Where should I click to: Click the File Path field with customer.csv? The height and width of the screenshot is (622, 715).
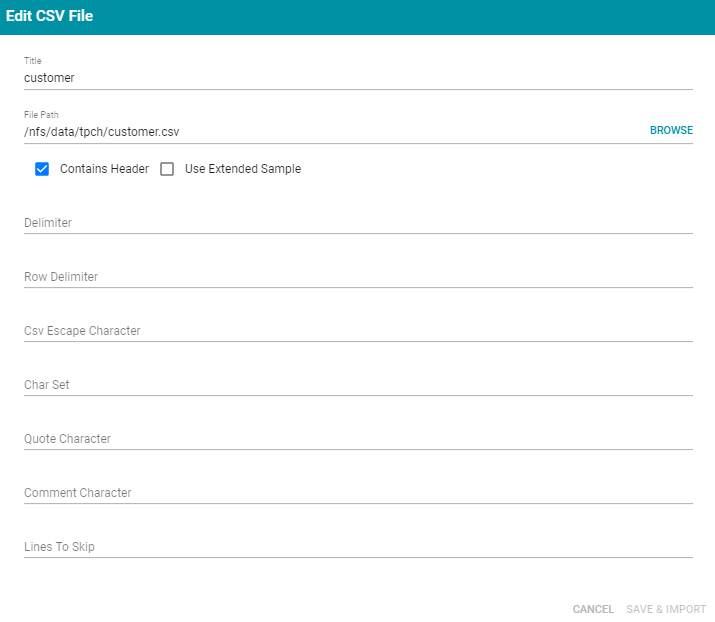330,131
